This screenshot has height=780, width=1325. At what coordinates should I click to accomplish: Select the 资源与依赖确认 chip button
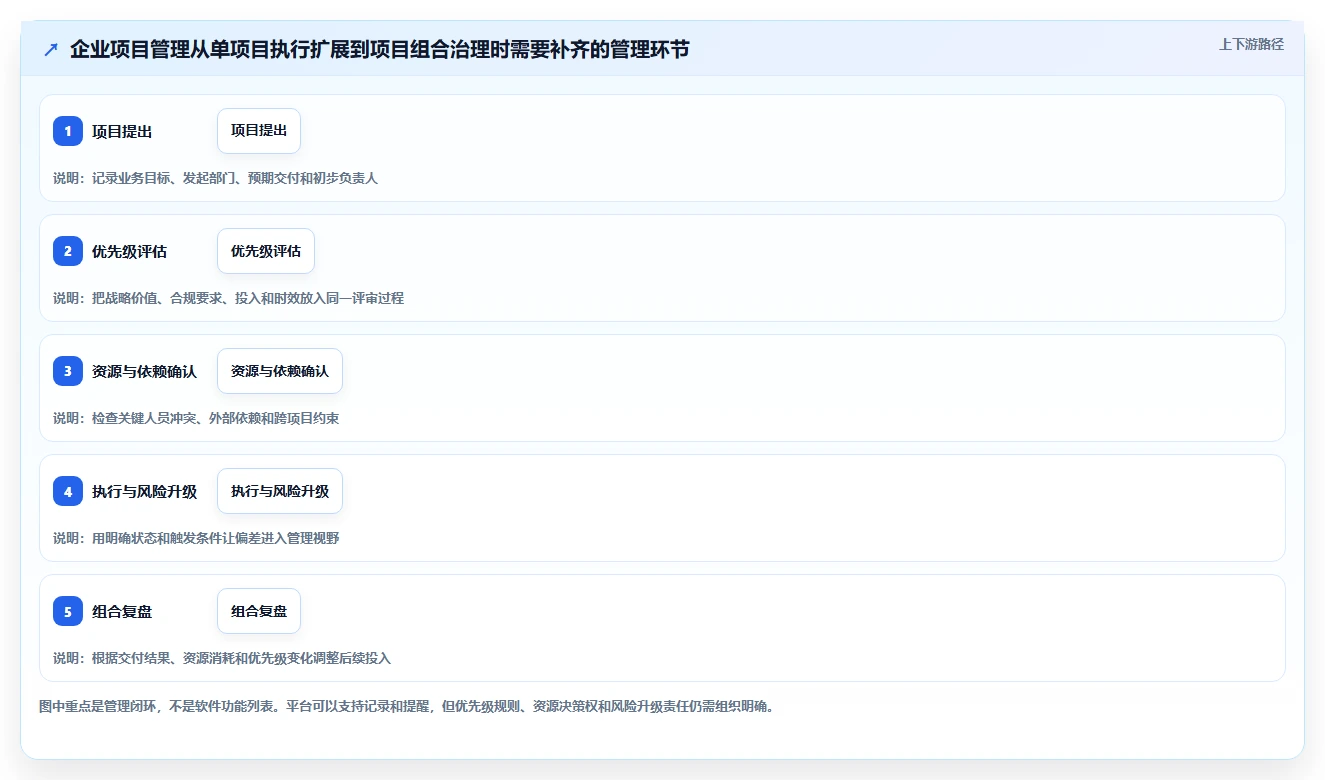tap(280, 371)
